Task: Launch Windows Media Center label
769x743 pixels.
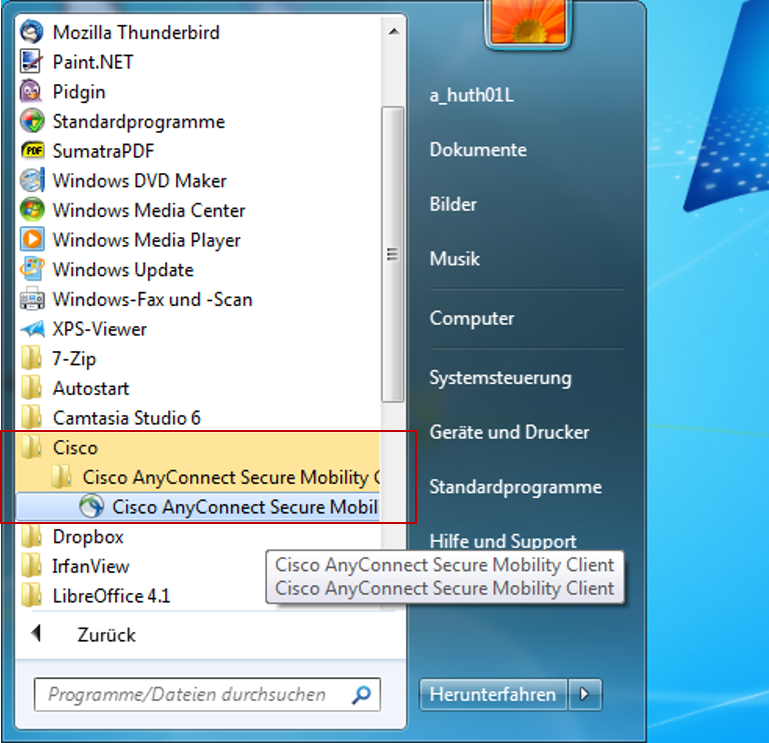Action: (149, 210)
